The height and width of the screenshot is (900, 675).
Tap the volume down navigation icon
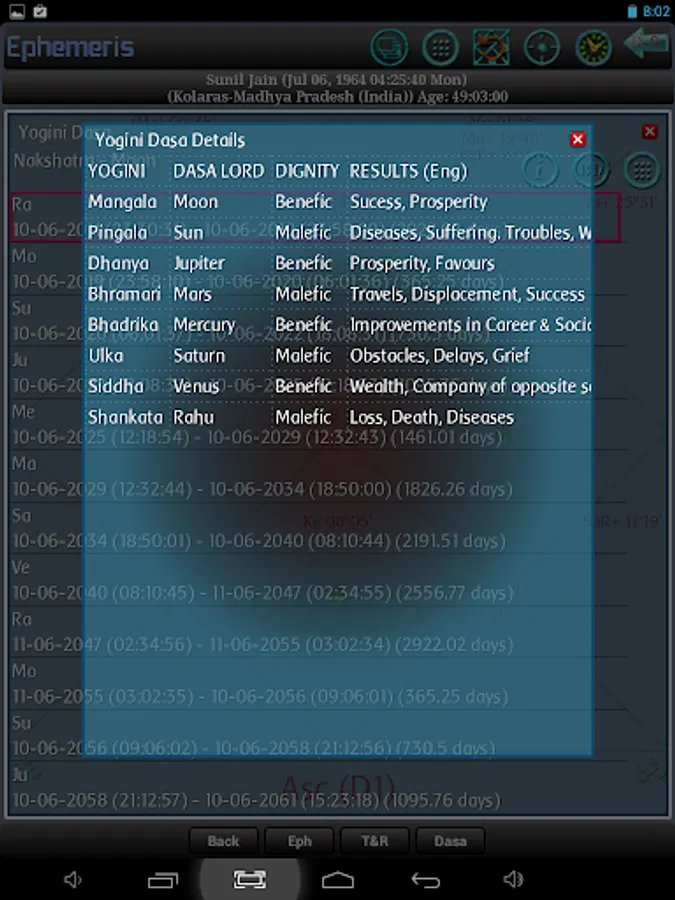coord(73,879)
